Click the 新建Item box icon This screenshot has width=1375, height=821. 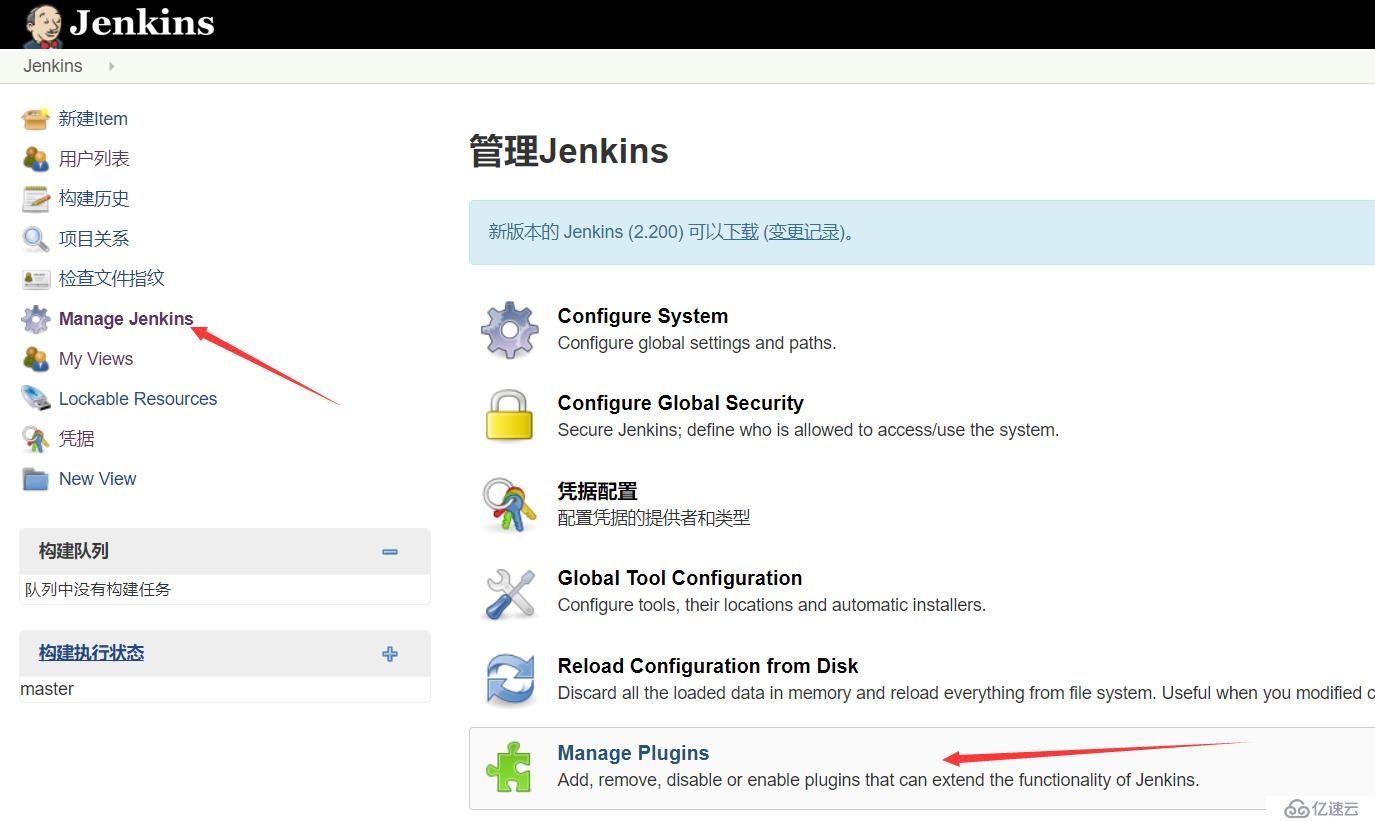pos(36,119)
